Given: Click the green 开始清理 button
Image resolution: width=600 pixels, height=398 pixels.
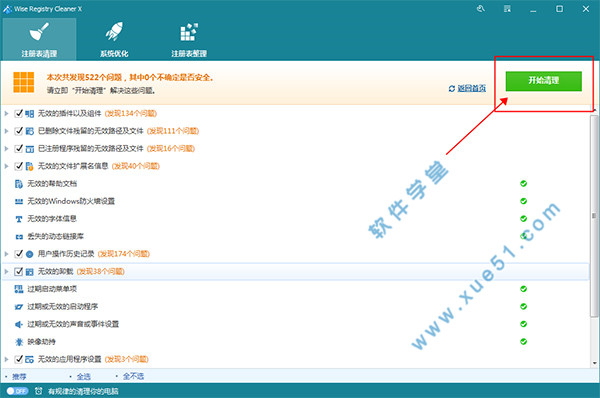Looking at the screenshot, I should (543, 81).
